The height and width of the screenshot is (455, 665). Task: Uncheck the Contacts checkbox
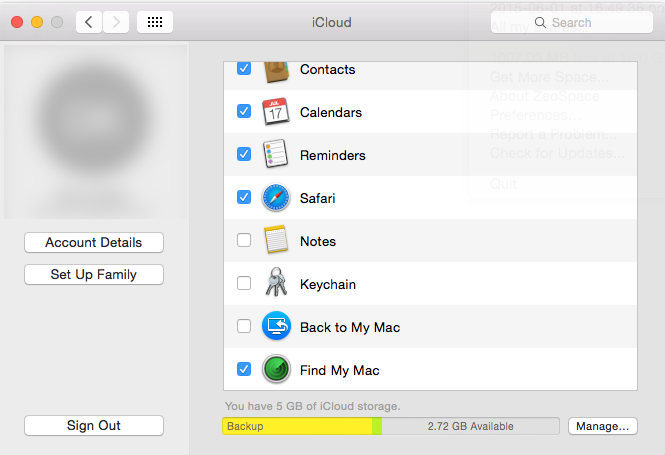click(244, 68)
